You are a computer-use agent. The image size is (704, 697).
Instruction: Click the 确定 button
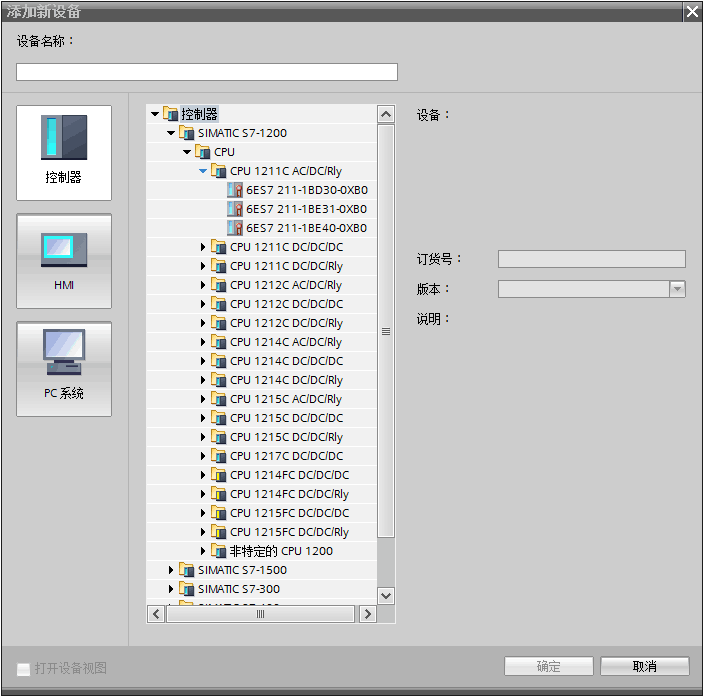549,666
